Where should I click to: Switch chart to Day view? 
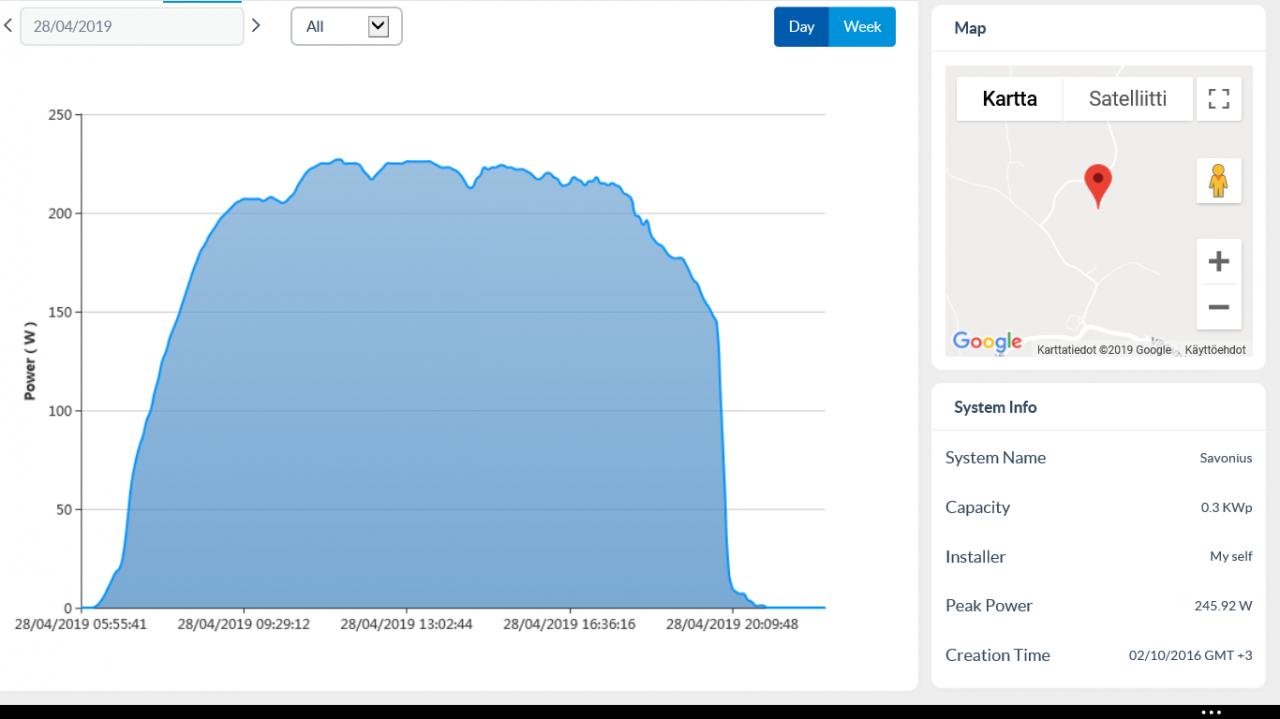[801, 27]
